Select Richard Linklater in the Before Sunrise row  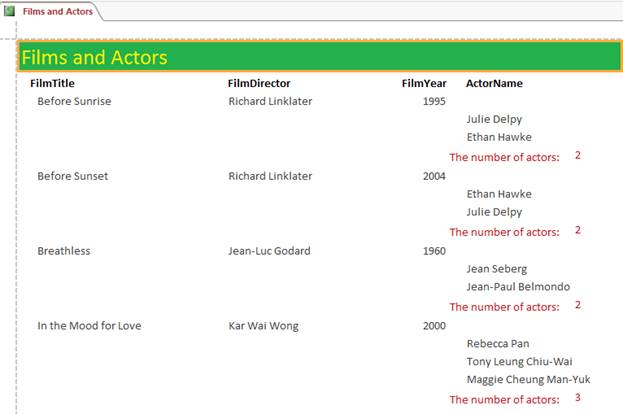[x=270, y=101]
